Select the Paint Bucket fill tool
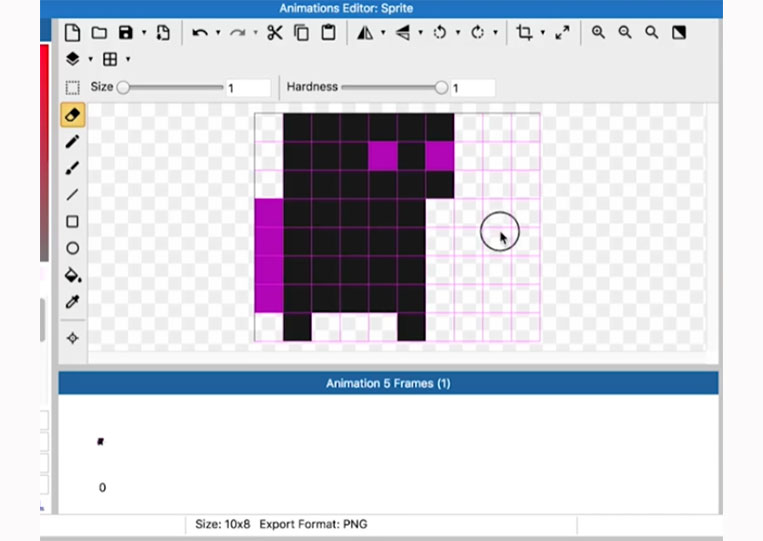Image resolution: width=763 pixels, height=541 pixels. [x=73, y=275]
